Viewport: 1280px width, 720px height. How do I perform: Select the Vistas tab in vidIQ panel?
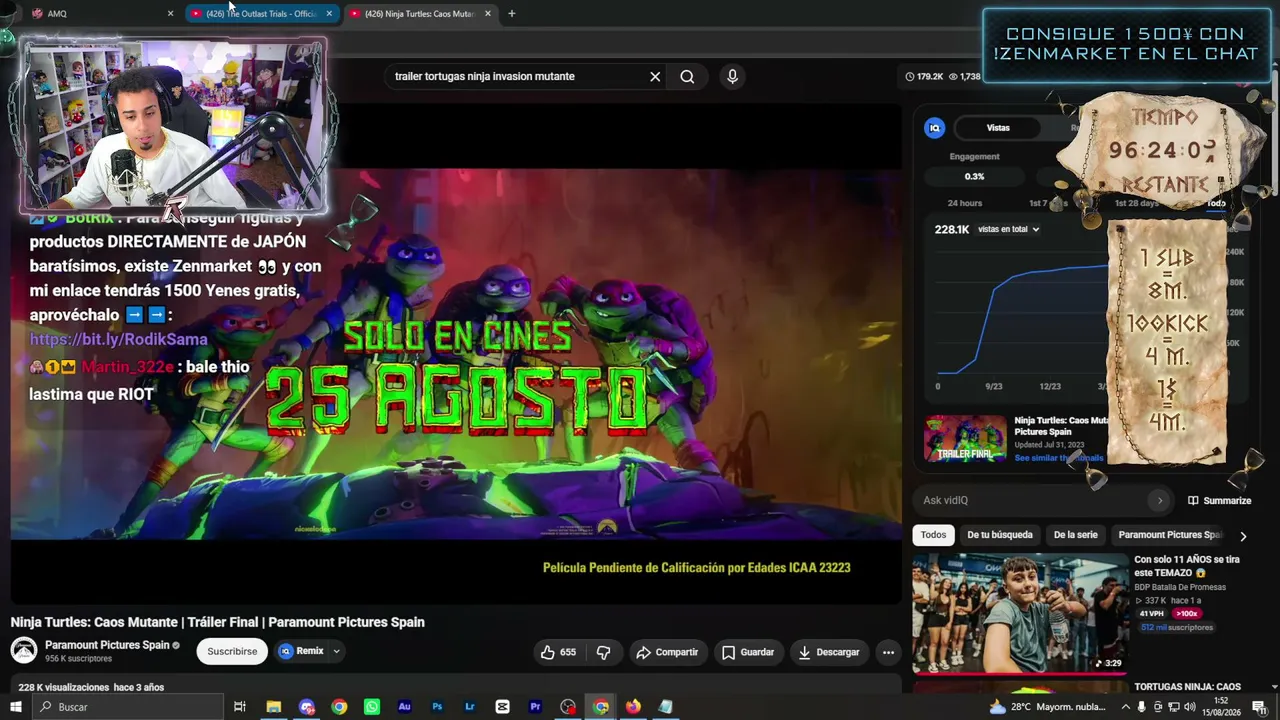(x=998, y=128)
